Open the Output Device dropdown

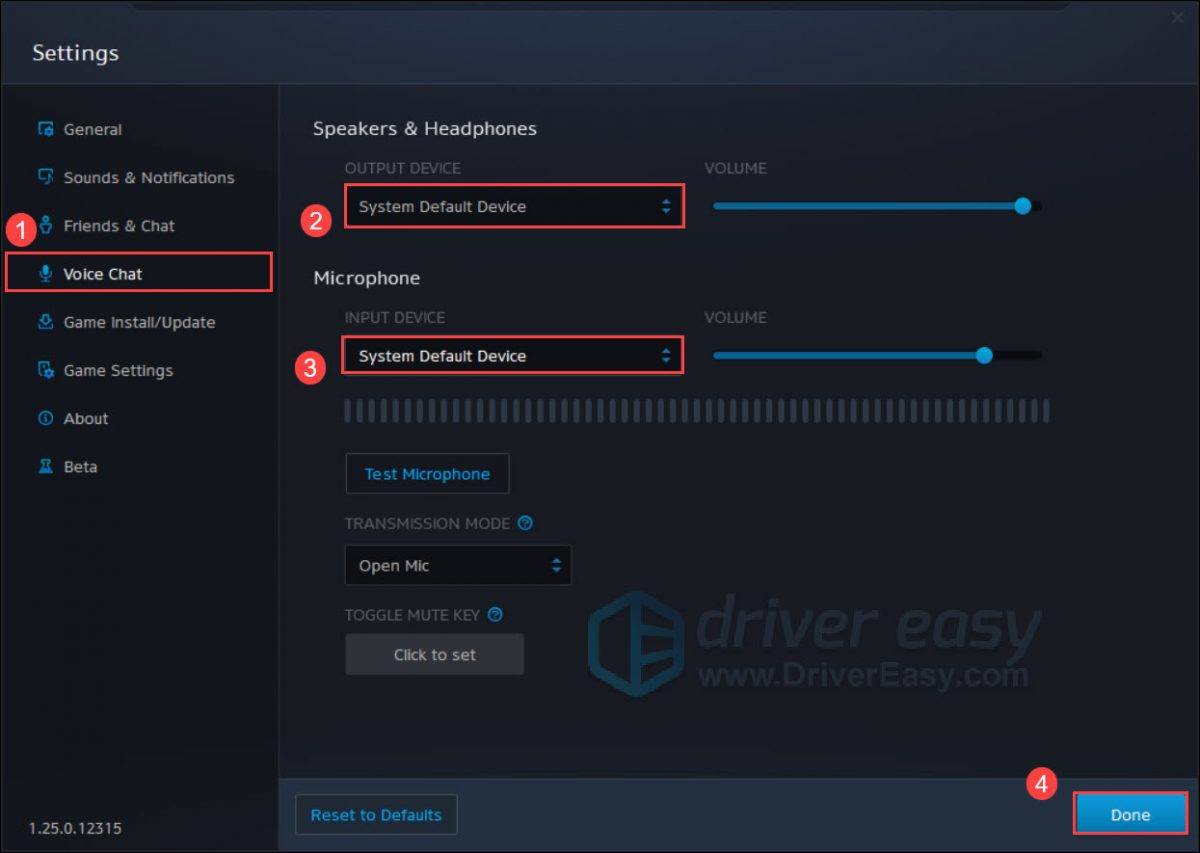[x=514, y=206]
